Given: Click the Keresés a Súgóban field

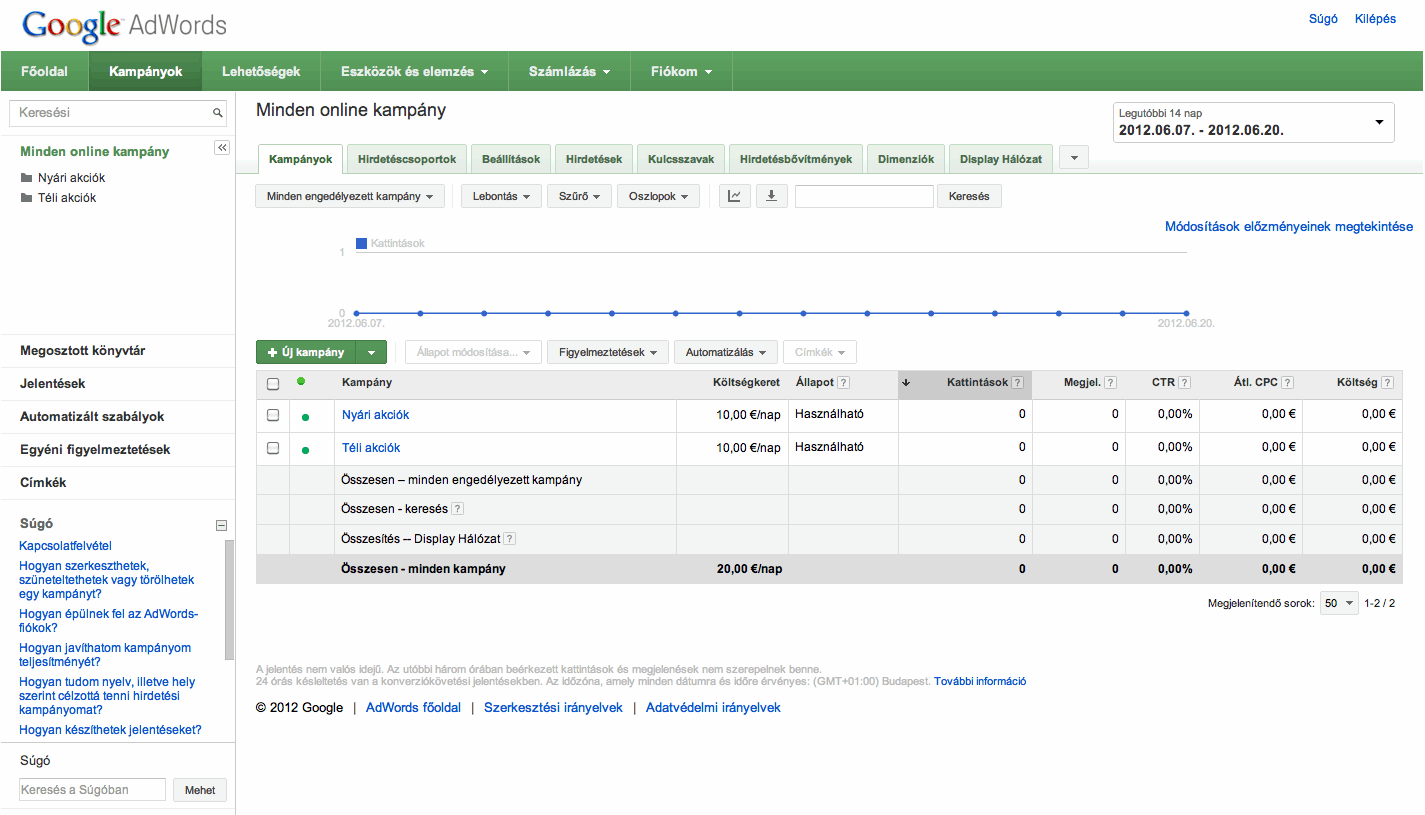Looking at the screenshot, I should coord(92,790).
